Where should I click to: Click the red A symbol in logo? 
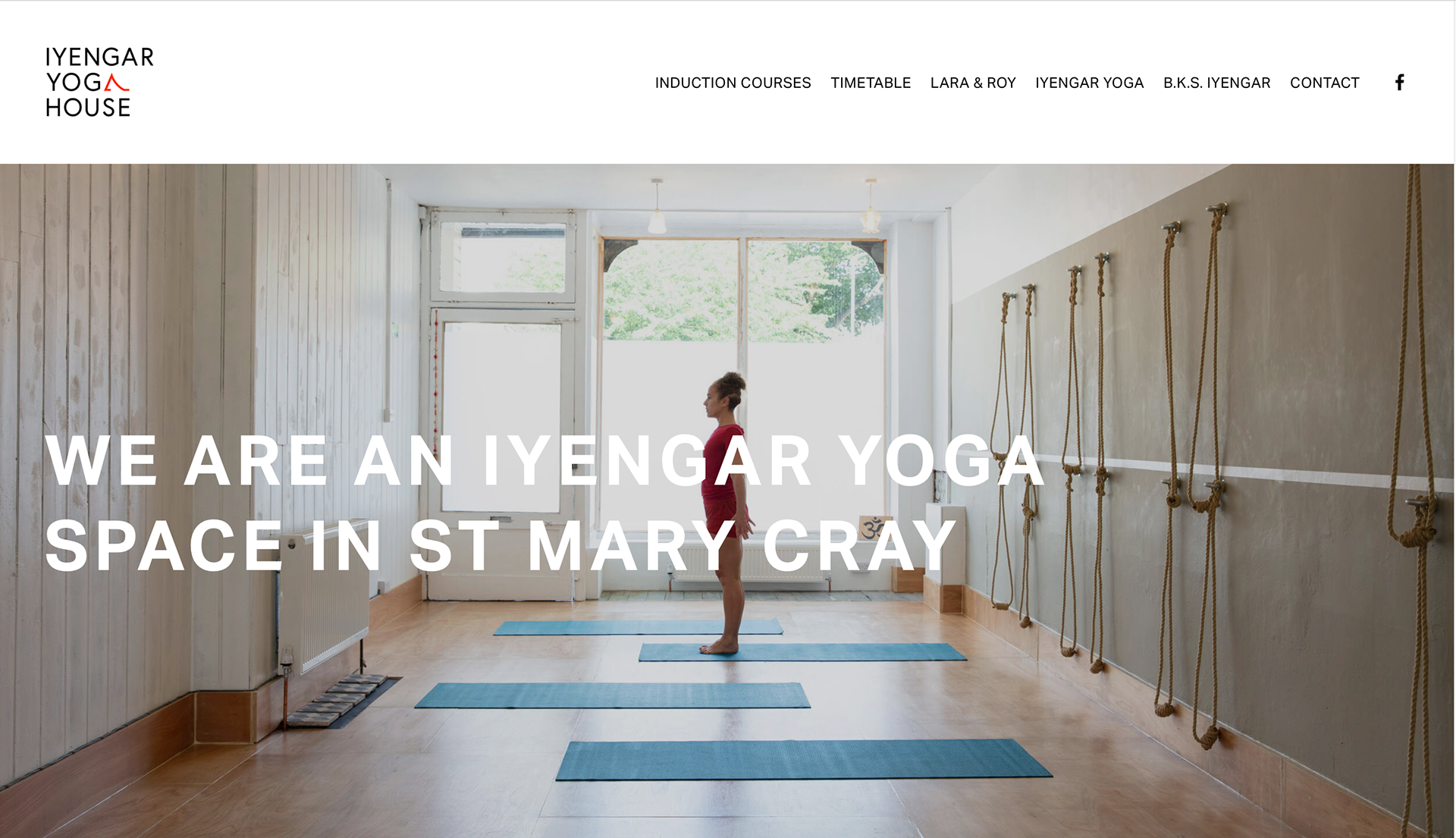click(116, 83)
